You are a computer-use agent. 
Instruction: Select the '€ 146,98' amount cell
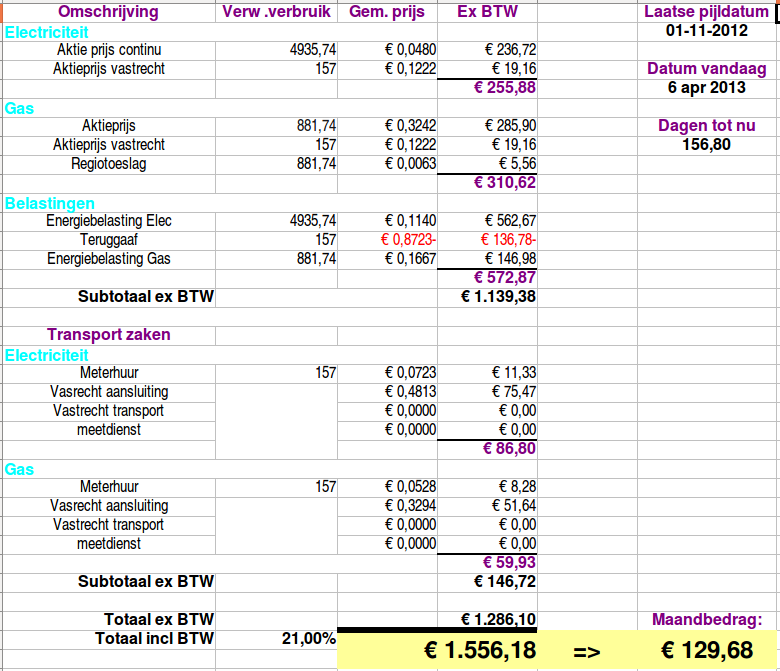pos(487,259)
